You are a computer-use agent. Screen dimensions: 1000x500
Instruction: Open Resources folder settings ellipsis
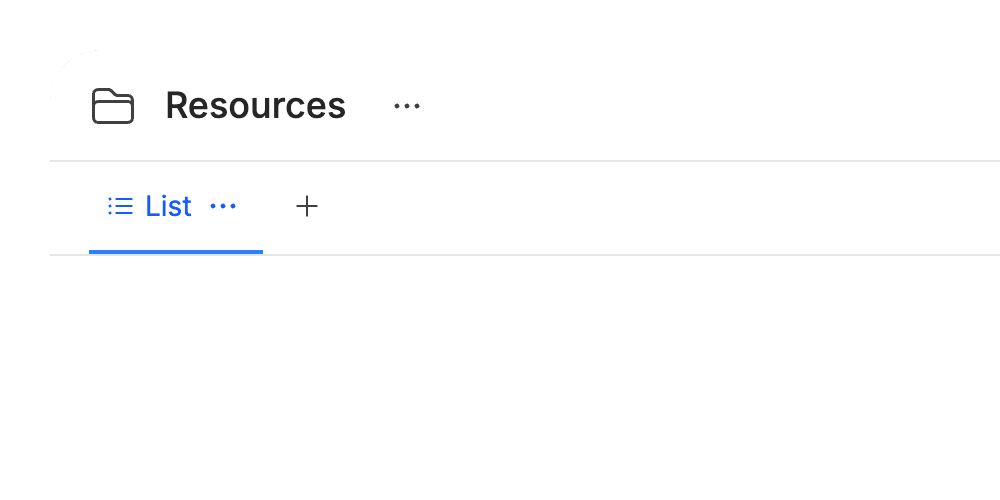coord(407,106)
